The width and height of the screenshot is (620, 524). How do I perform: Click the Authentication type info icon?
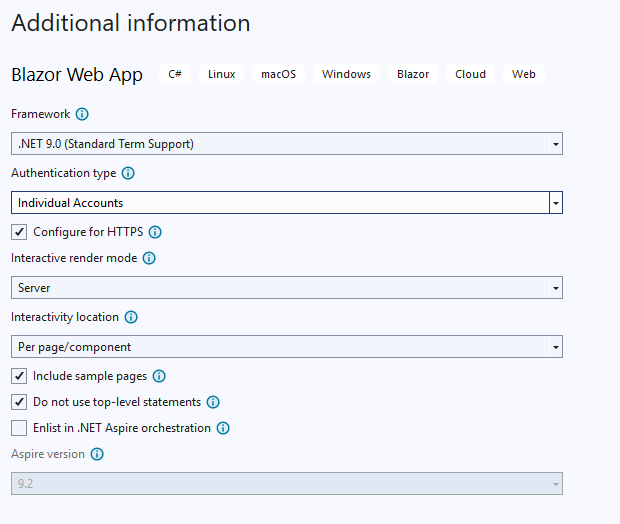[128, 173]
